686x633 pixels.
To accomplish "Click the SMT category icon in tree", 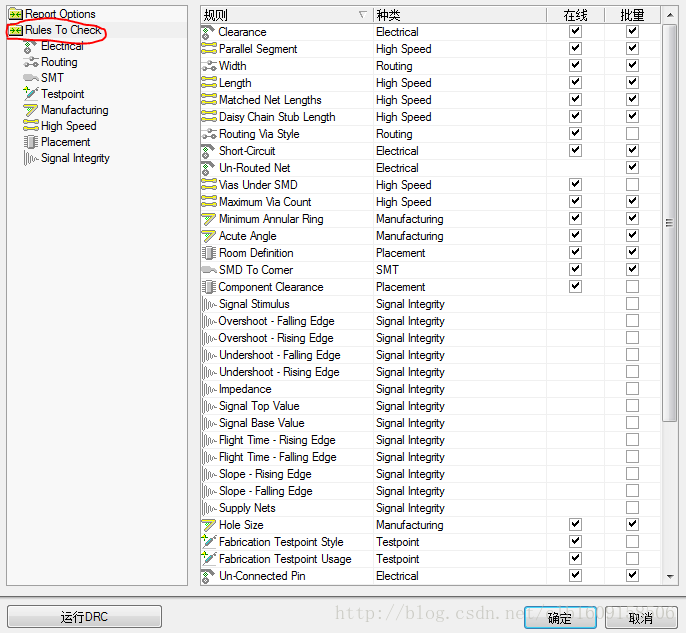I will point(31,78).
